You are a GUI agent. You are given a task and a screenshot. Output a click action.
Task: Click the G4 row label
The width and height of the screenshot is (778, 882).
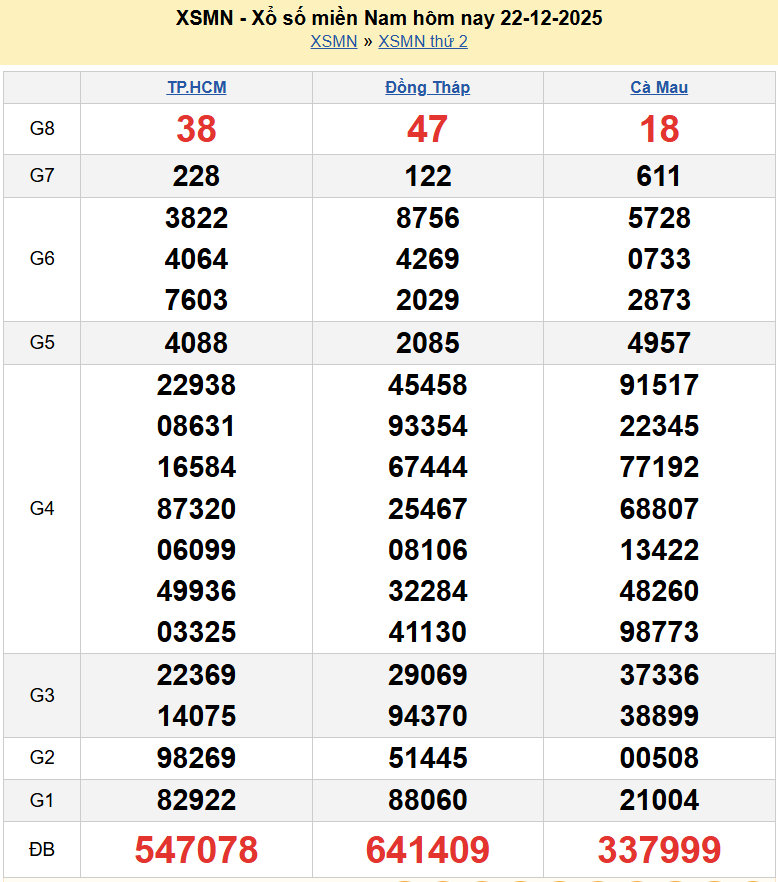[x=42, y=509]
